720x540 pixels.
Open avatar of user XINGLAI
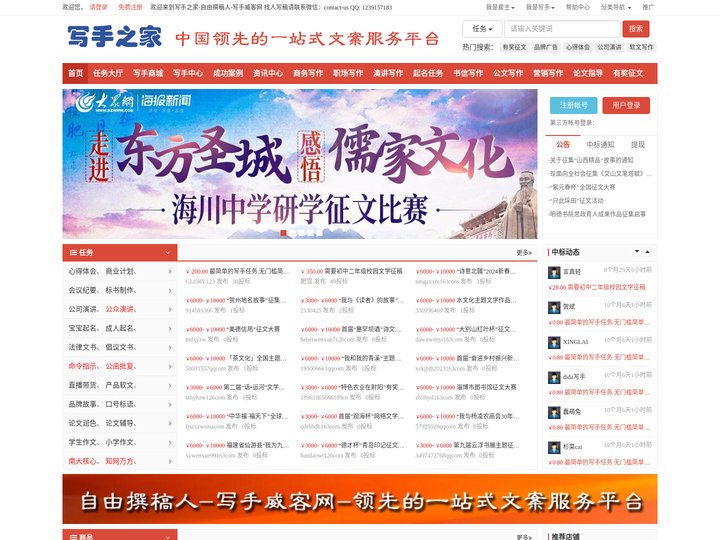click(554, 343)
